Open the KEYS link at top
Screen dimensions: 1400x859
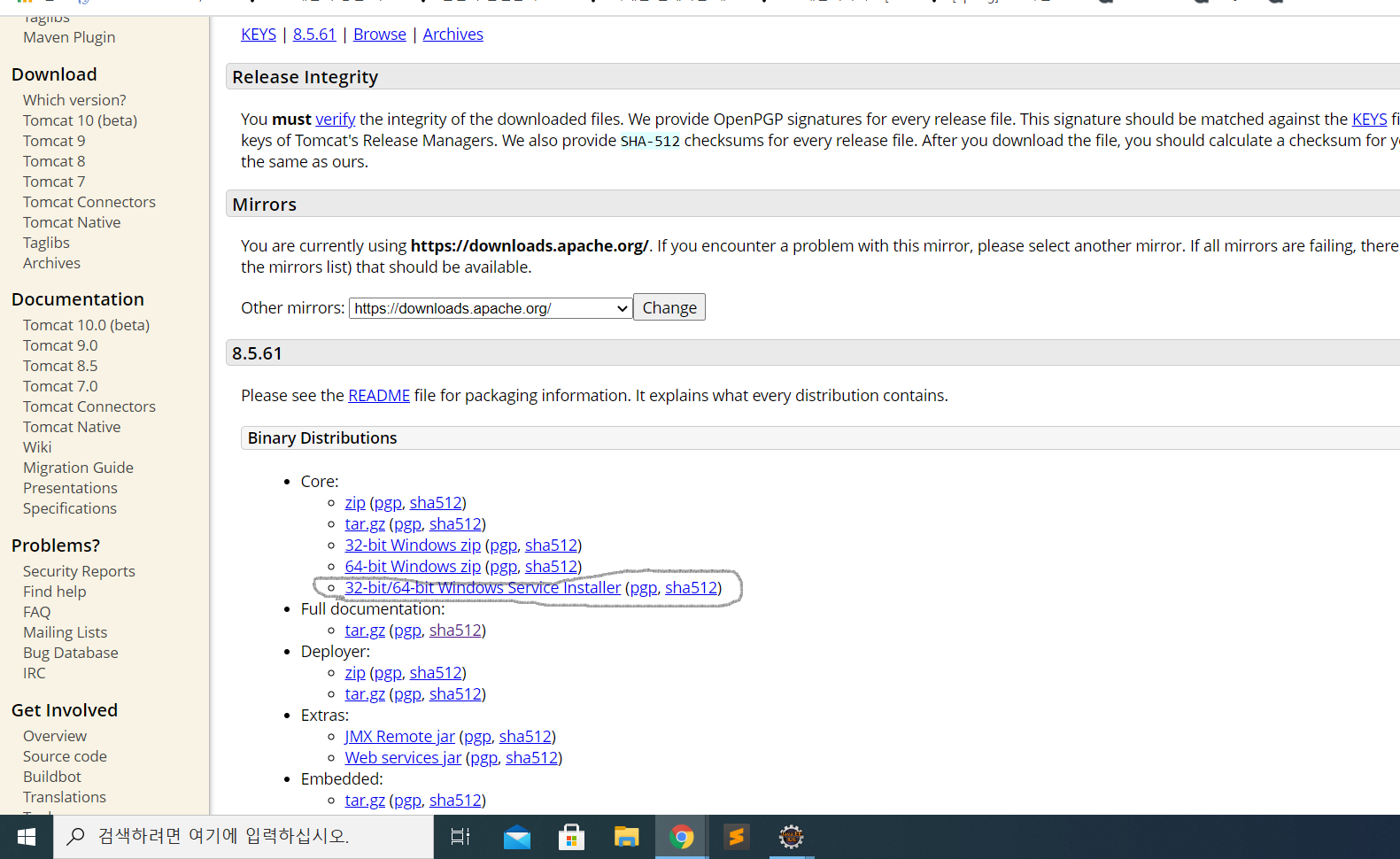click(x=259, y=35)
